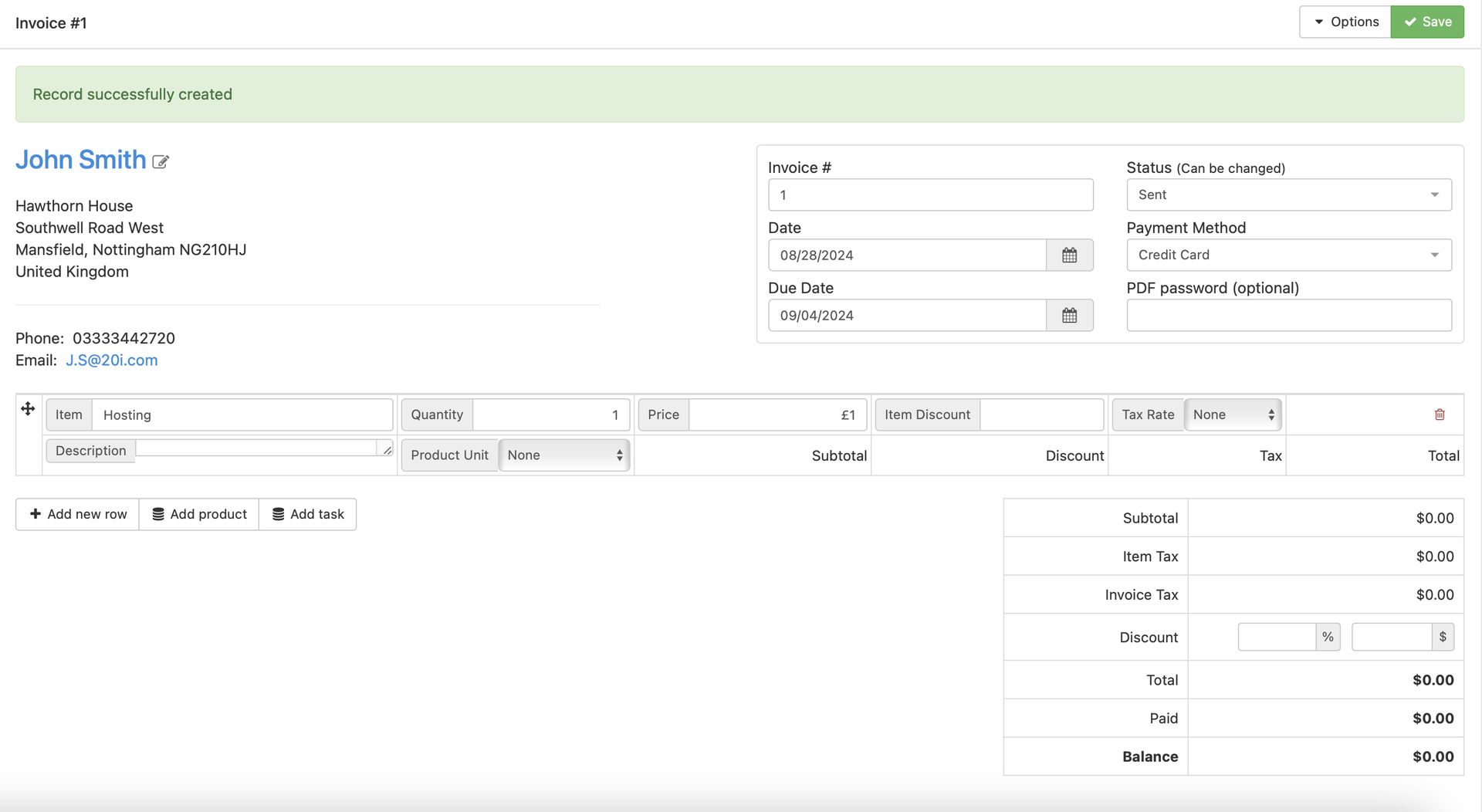This screenshot has width=1482, height=812.
Task: Focus the PDF password field
Action: (1289, 316)
